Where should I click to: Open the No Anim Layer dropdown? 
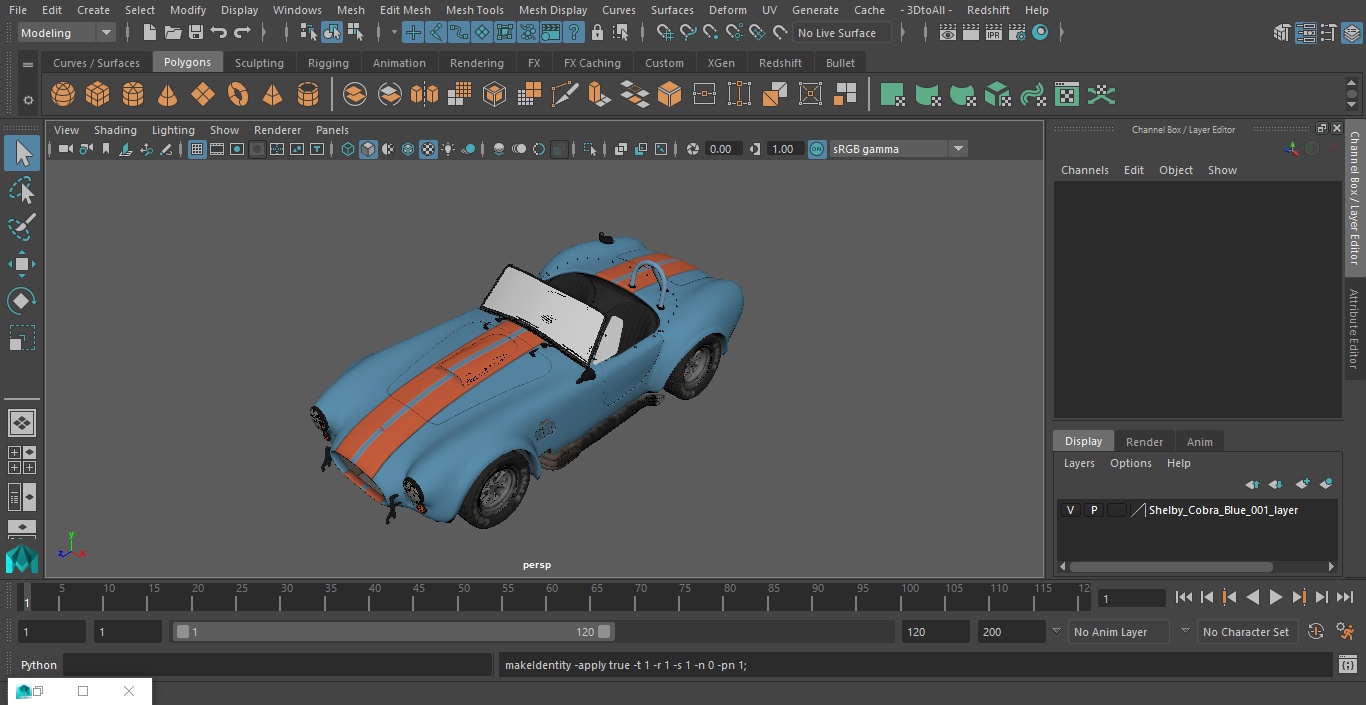click(1119, 632)
